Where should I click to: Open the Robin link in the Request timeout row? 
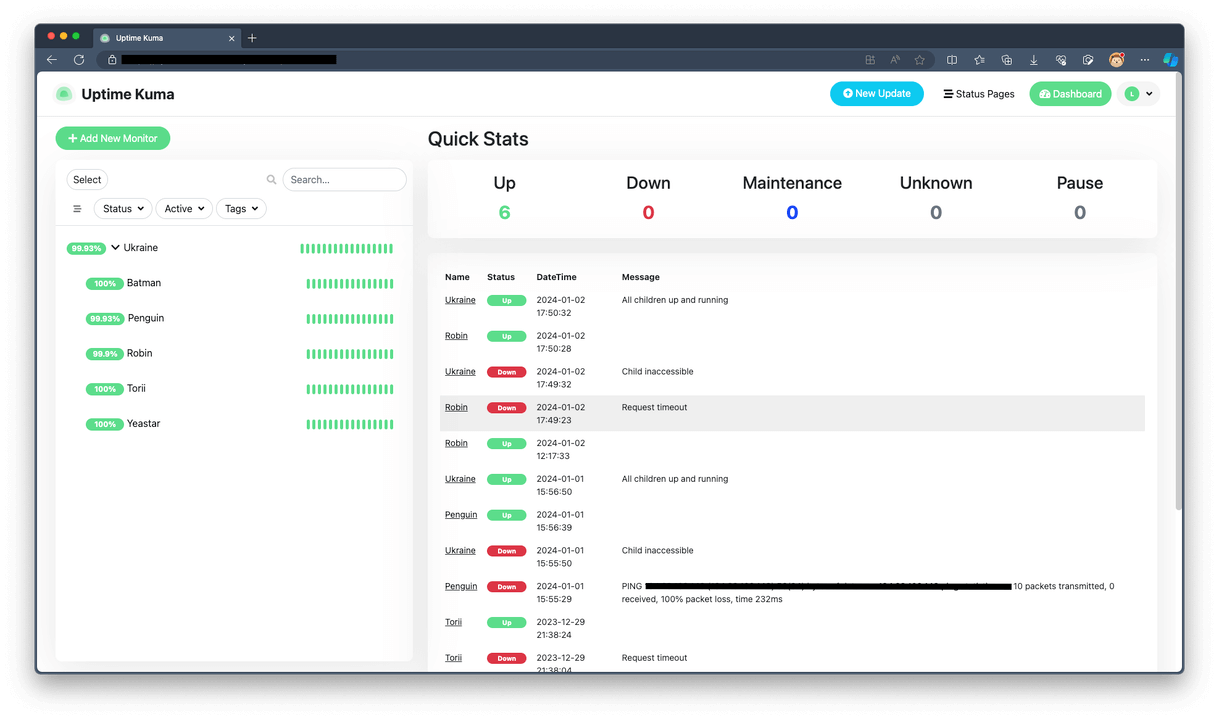[x=456, y=407]
